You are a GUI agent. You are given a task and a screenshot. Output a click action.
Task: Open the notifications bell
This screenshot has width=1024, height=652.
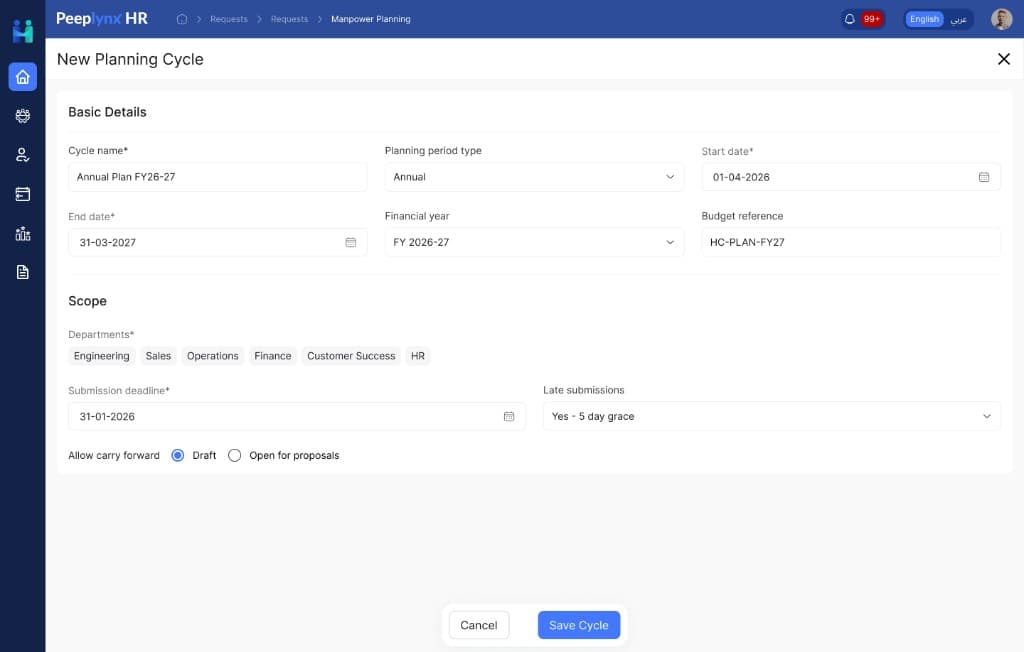pyautogui.click(x=850, y=19)
